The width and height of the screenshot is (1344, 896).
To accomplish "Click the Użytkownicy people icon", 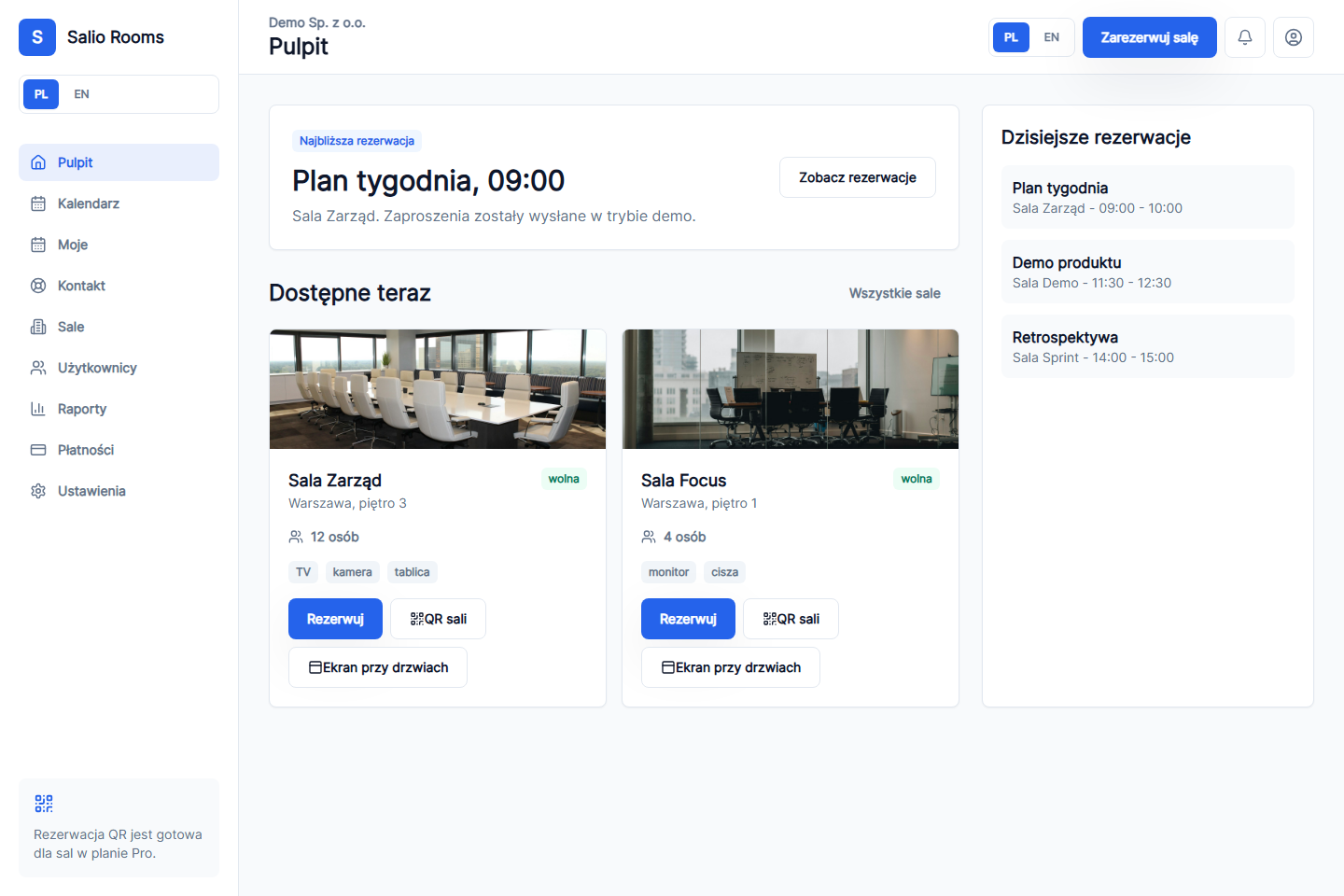I will tap(38, 368).
